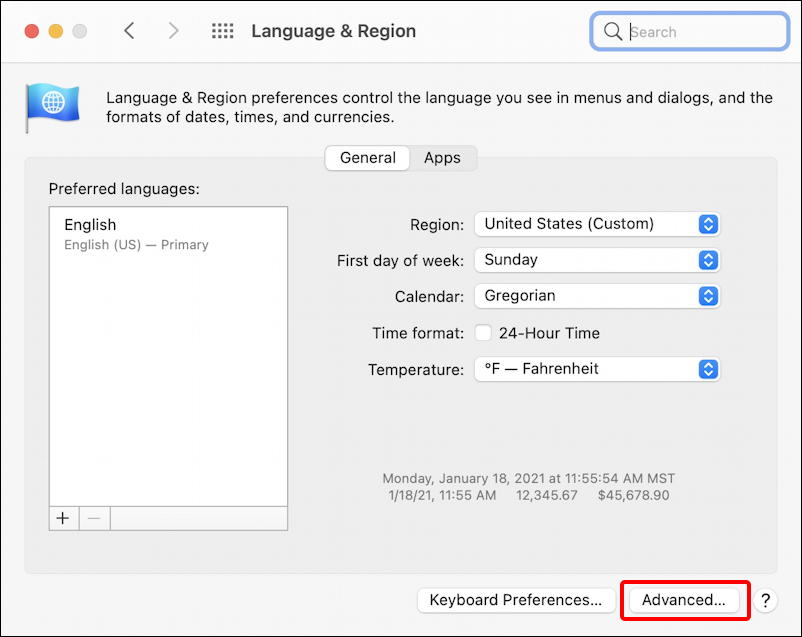Enable the 24-Hour Time checkbox
Viewport: 802px width, 637px height.
(x=483, y=333)
